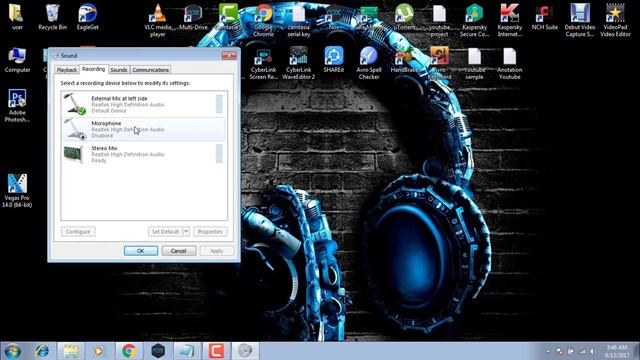
Task: Open the Google Chrome desktop shortcut
Action: pos(264,20)
